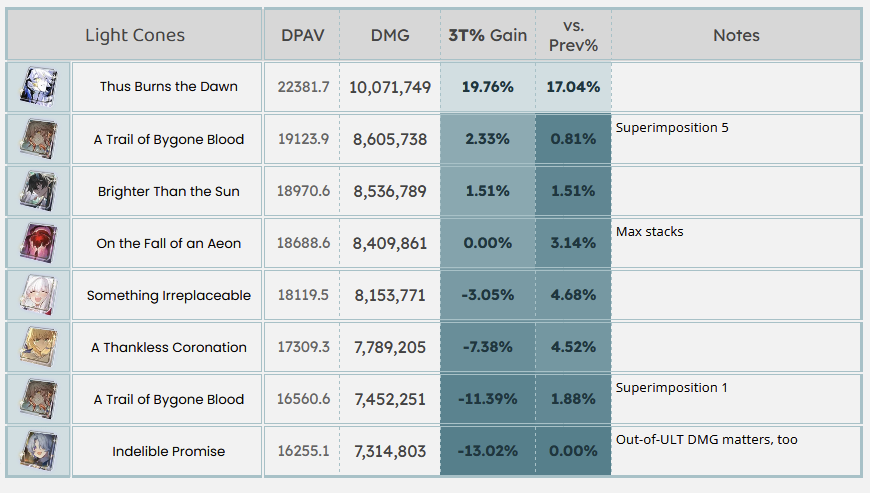Click the On the Fall of an Aeon icon

[x=38, y=243]
